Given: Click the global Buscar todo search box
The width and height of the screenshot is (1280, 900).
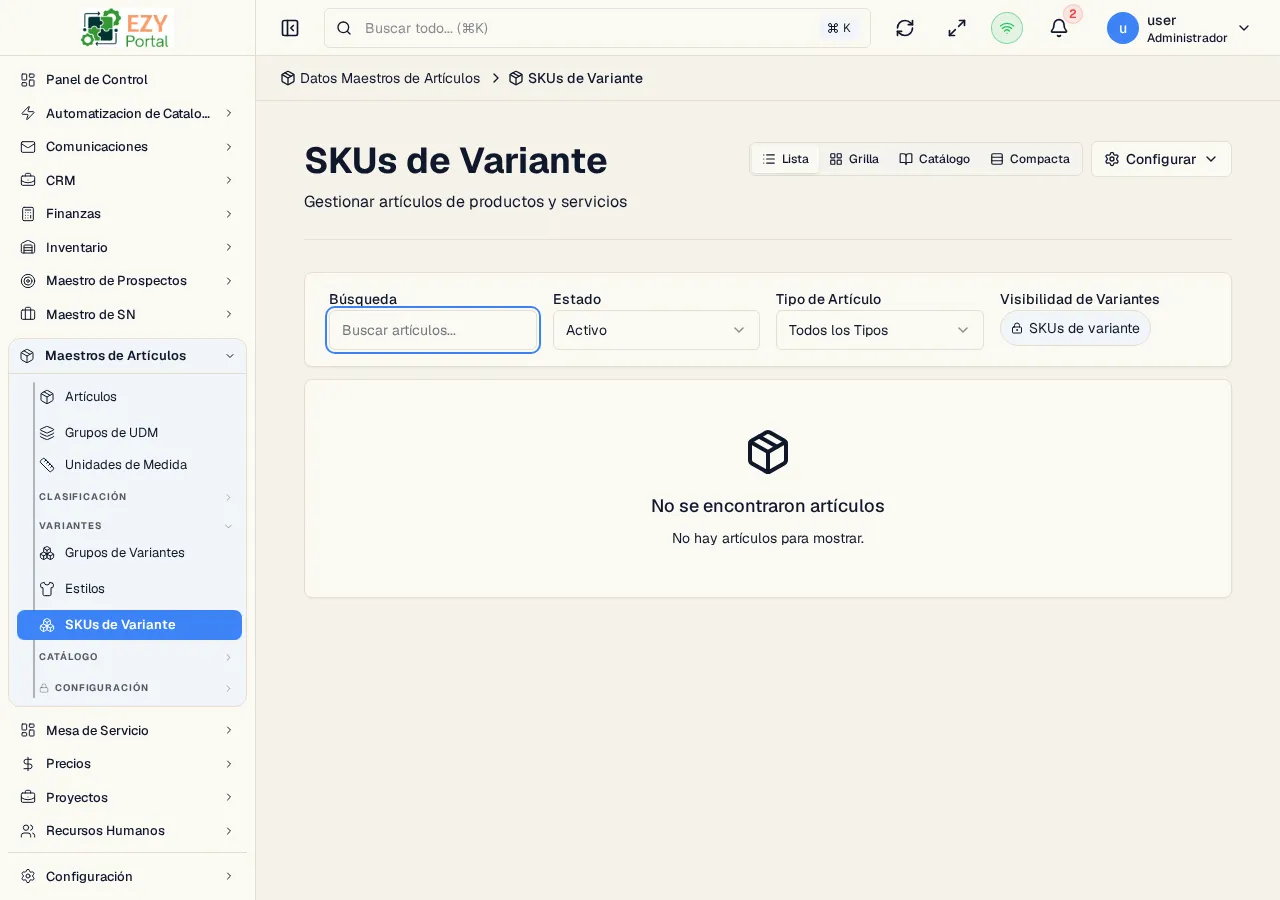Looking at the screenshot, I should pos(597,28).
